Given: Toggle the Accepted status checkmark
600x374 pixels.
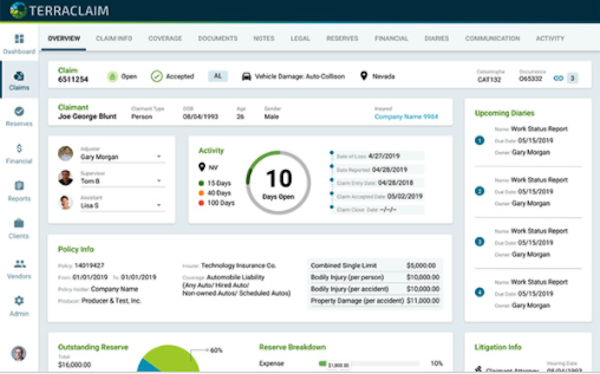Looking at the screenshot, I should coord(157,76).
